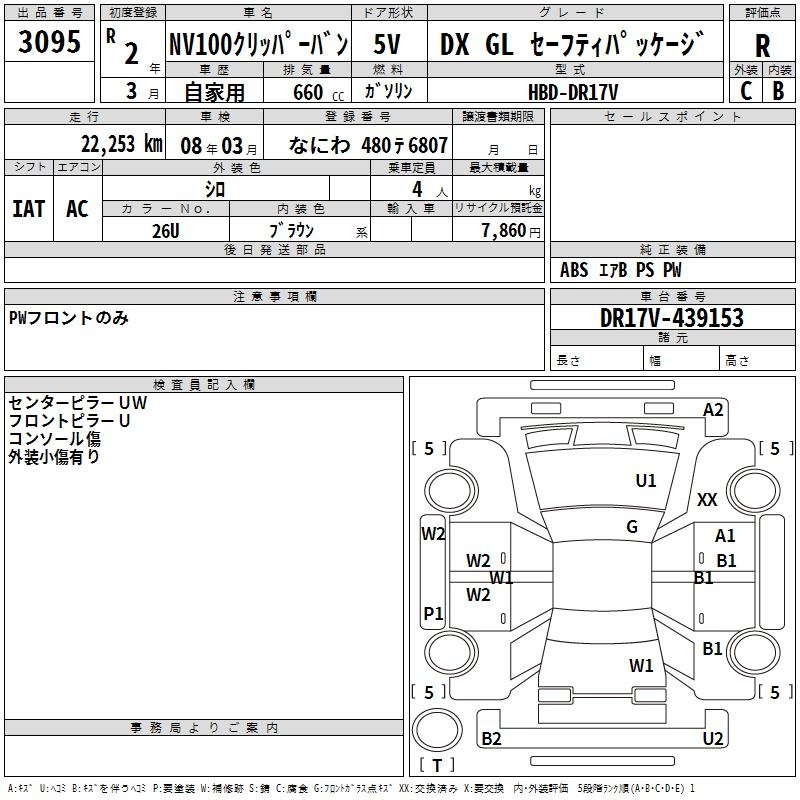The image size is (800, 800).
Task: Select chassis number DR17V-439153
Action: click(x=672, y=318)
